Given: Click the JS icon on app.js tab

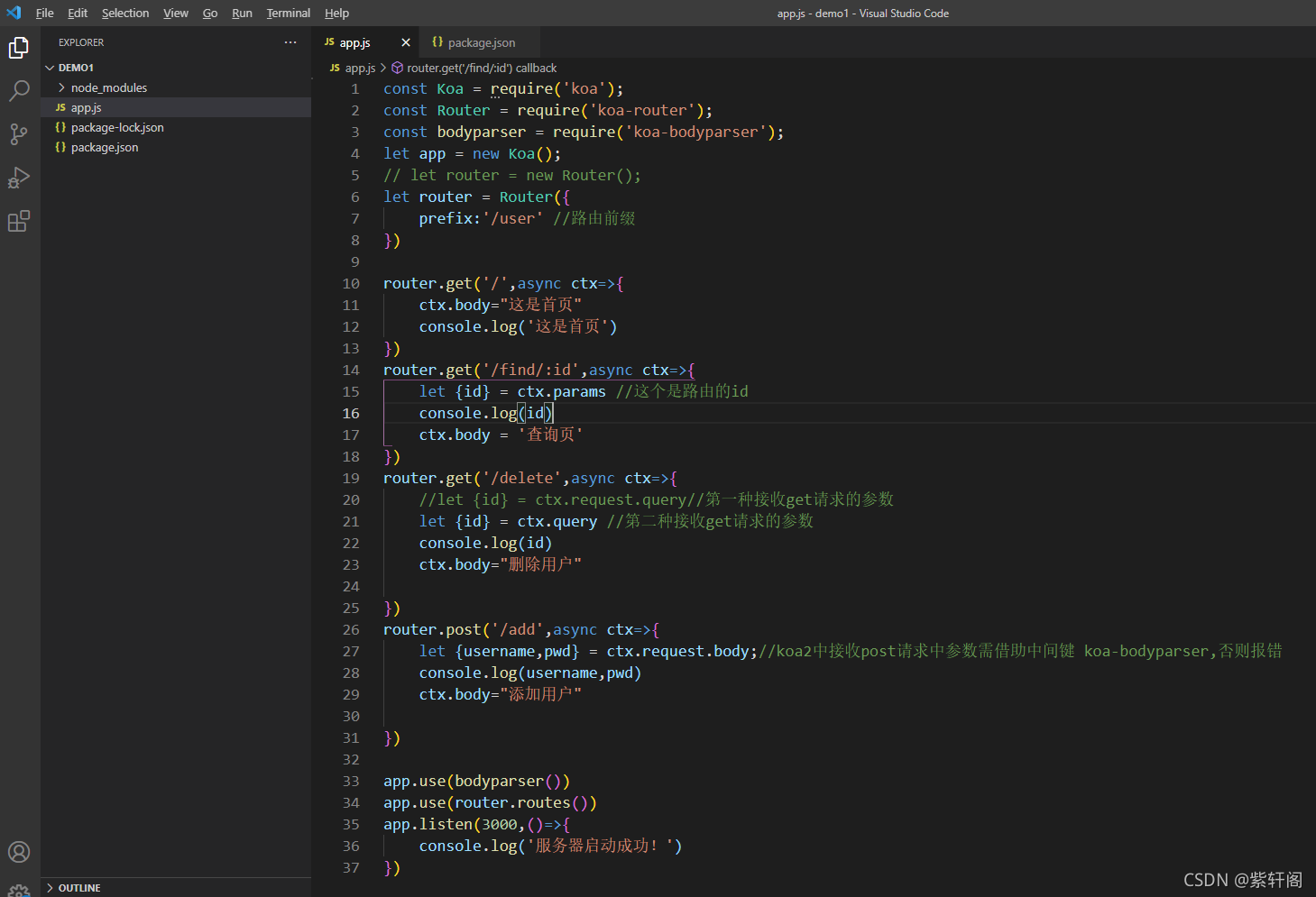Looking at the screenshot, I should tap(329, 42).
